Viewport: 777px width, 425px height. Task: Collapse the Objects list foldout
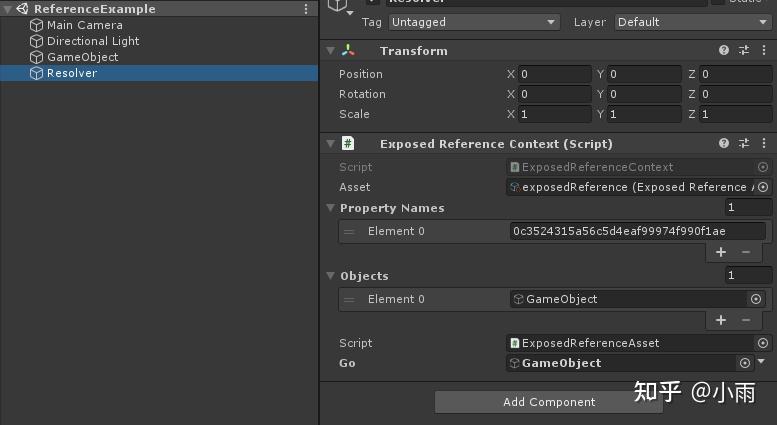[331, 276]
